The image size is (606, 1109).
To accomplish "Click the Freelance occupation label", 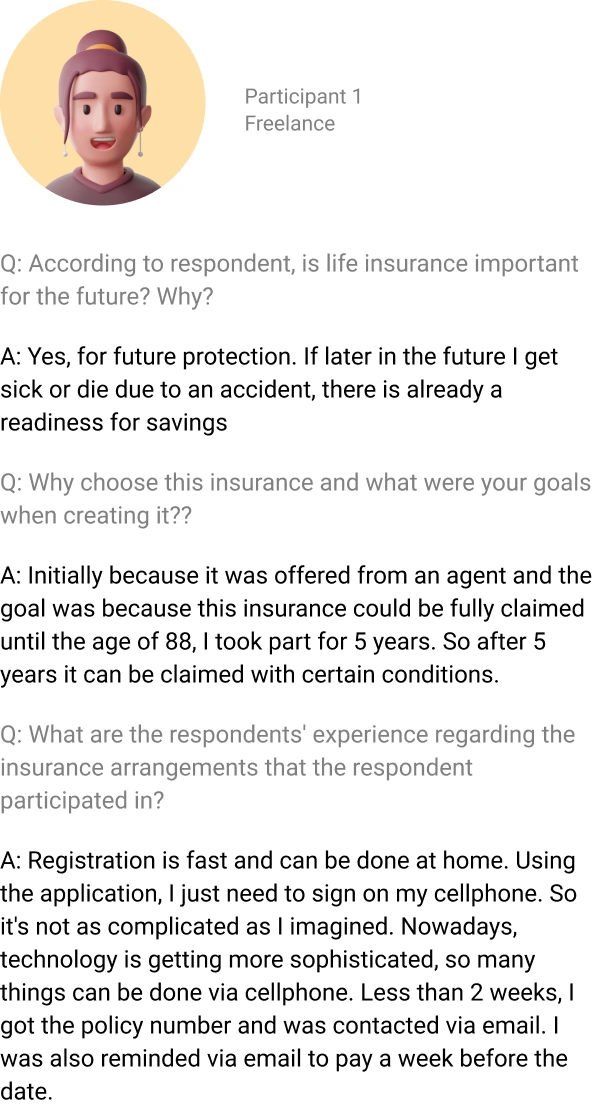I will pyautogui.click(x=289, y=123).
